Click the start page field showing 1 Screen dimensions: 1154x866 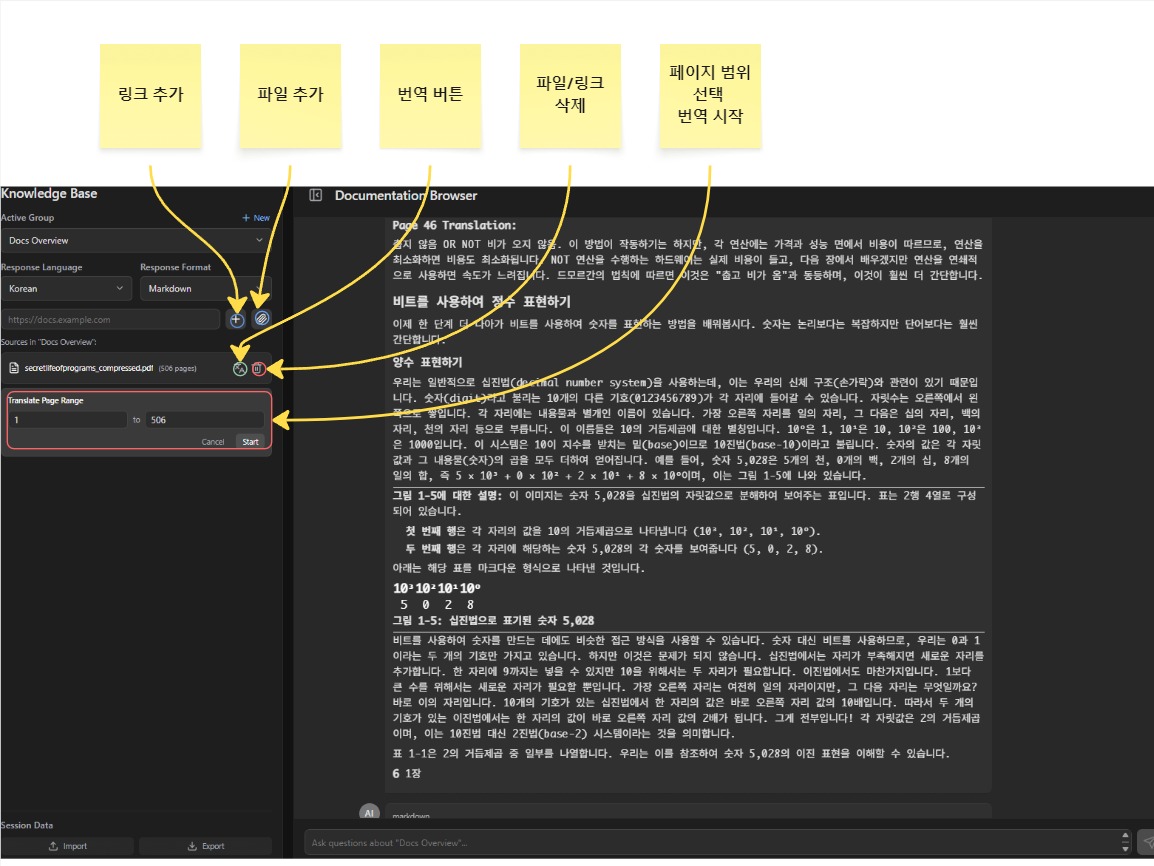68,419
